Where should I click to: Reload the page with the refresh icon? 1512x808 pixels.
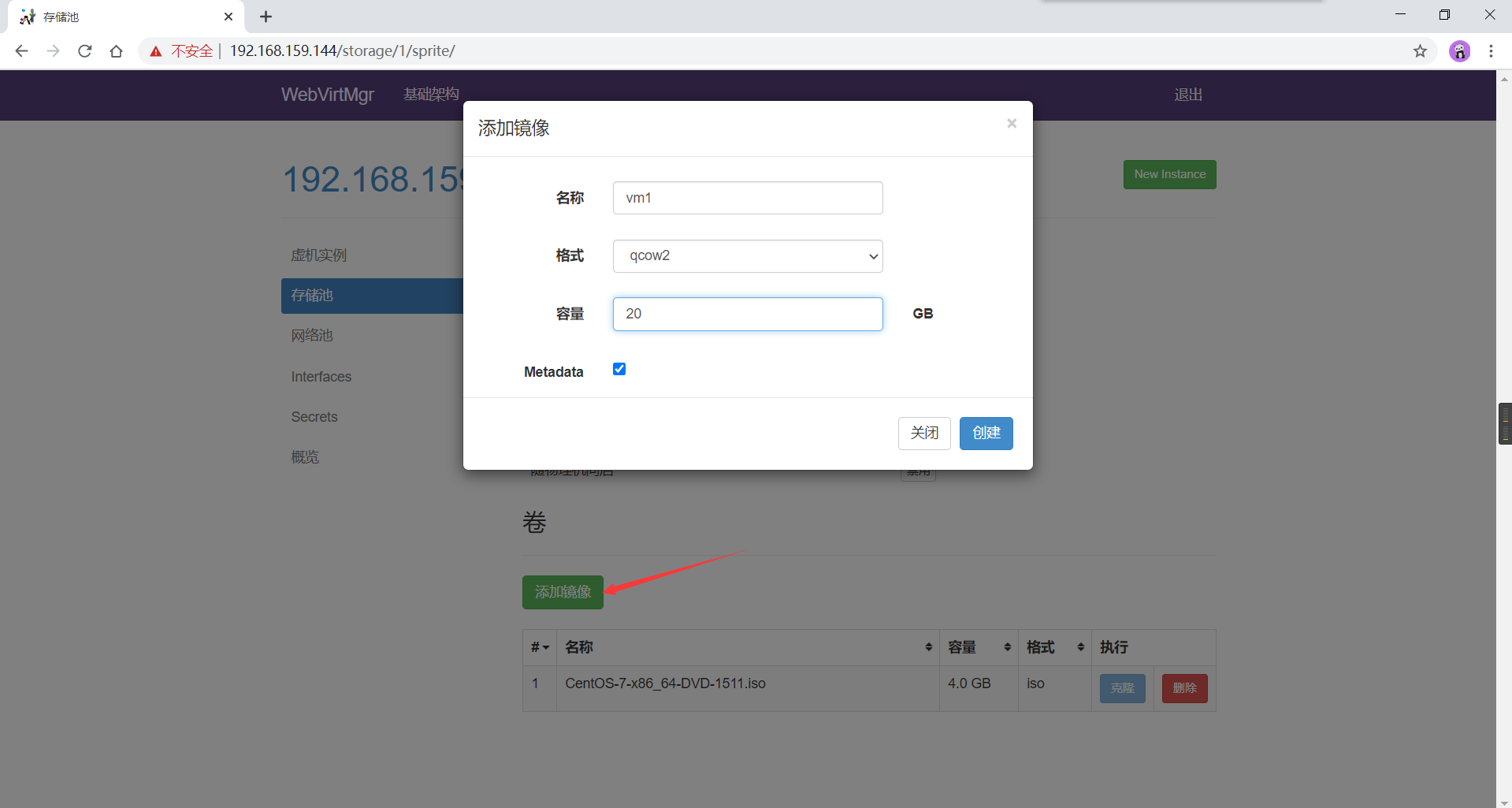[x=85, y=51]
